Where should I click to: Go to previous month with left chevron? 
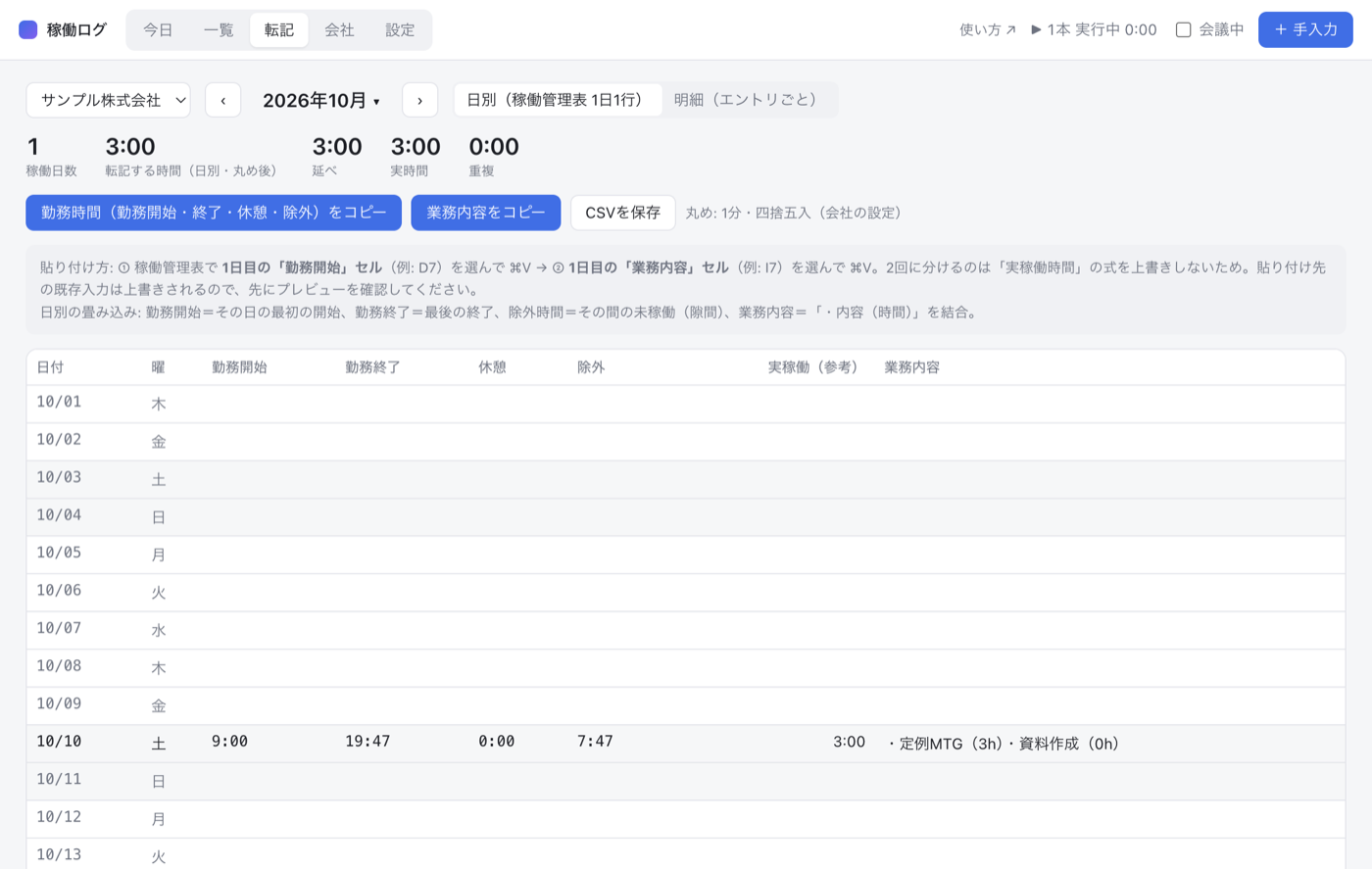pos(222,100)
